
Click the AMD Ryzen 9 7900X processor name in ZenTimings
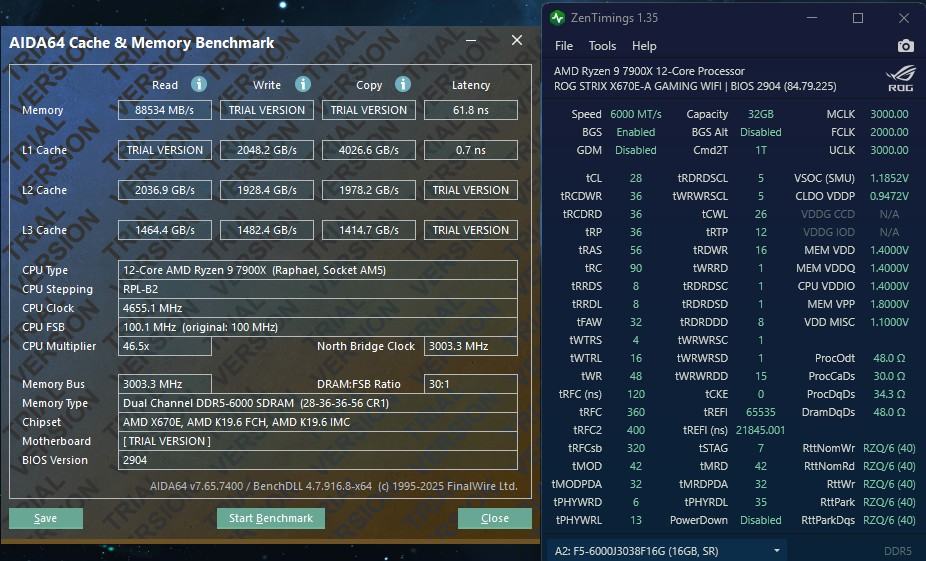click(649, 71)
